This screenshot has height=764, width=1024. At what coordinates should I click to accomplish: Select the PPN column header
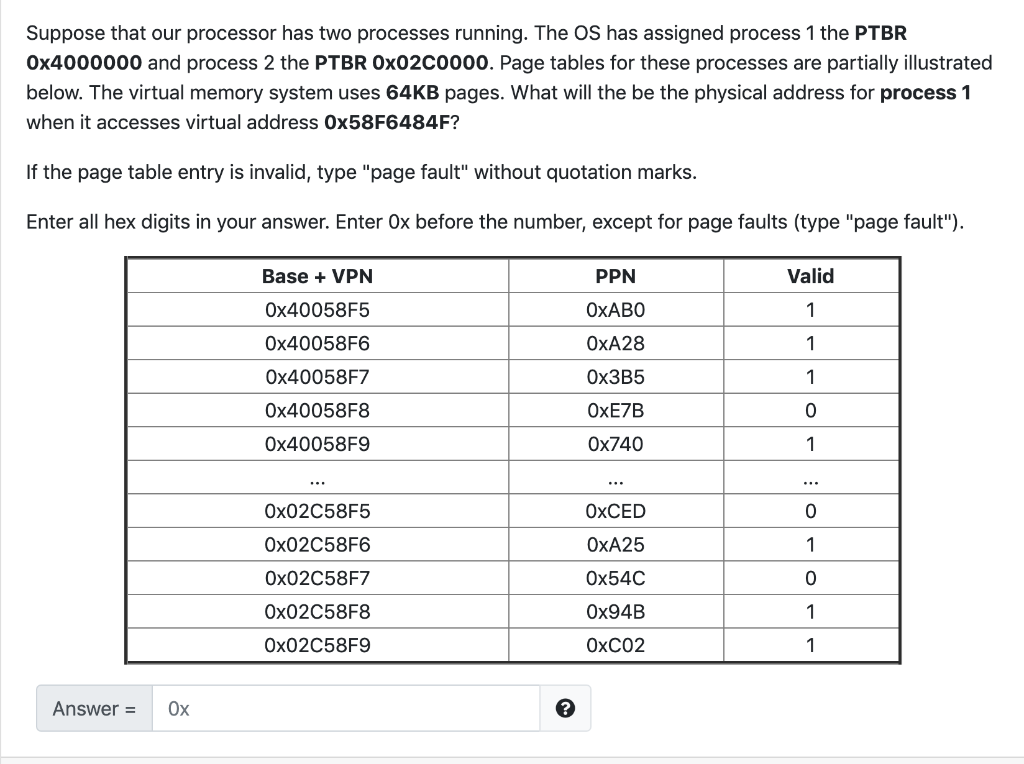coord(616,276)
